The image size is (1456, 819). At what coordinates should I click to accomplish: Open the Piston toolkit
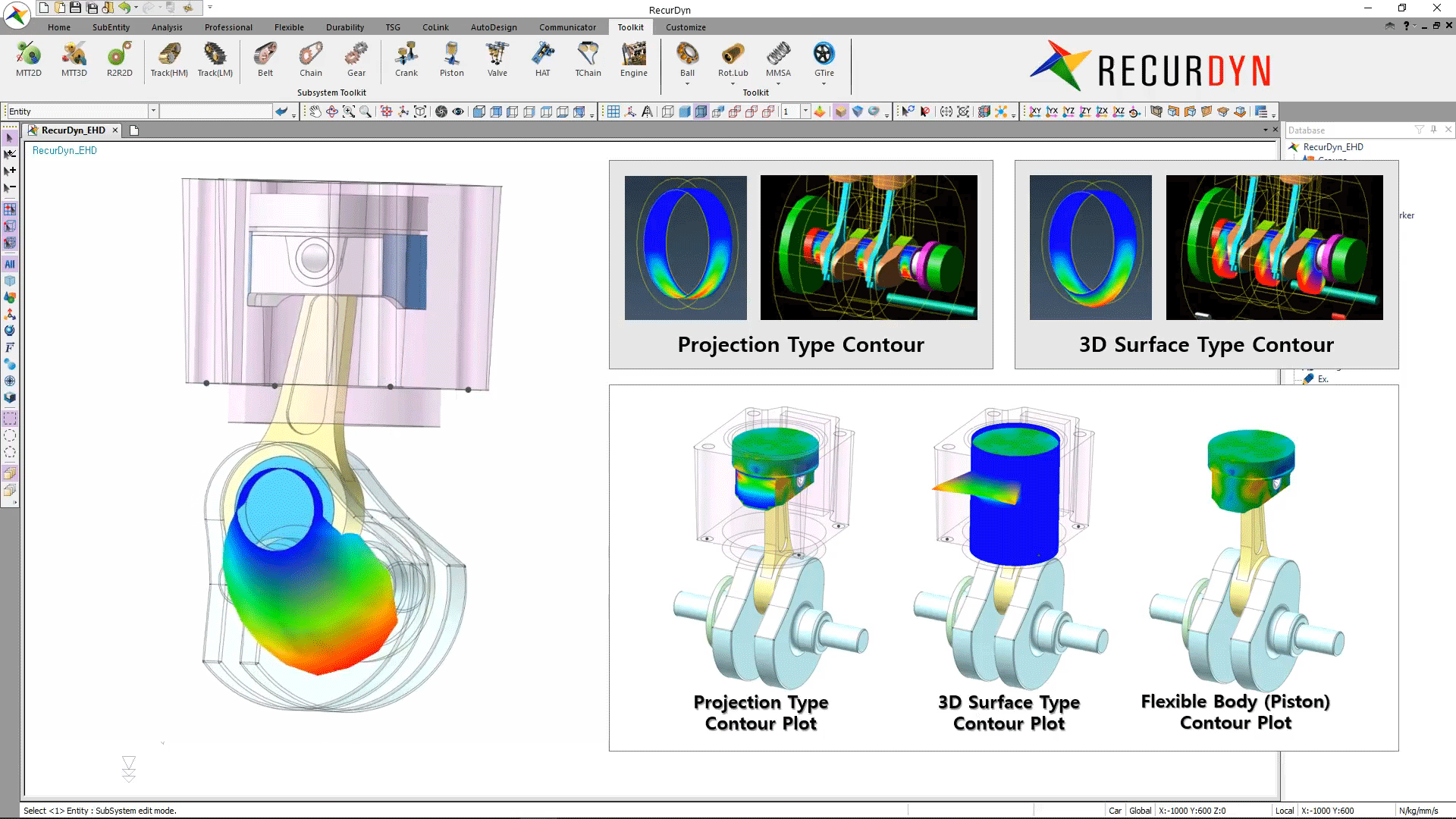tap(452, 59)
